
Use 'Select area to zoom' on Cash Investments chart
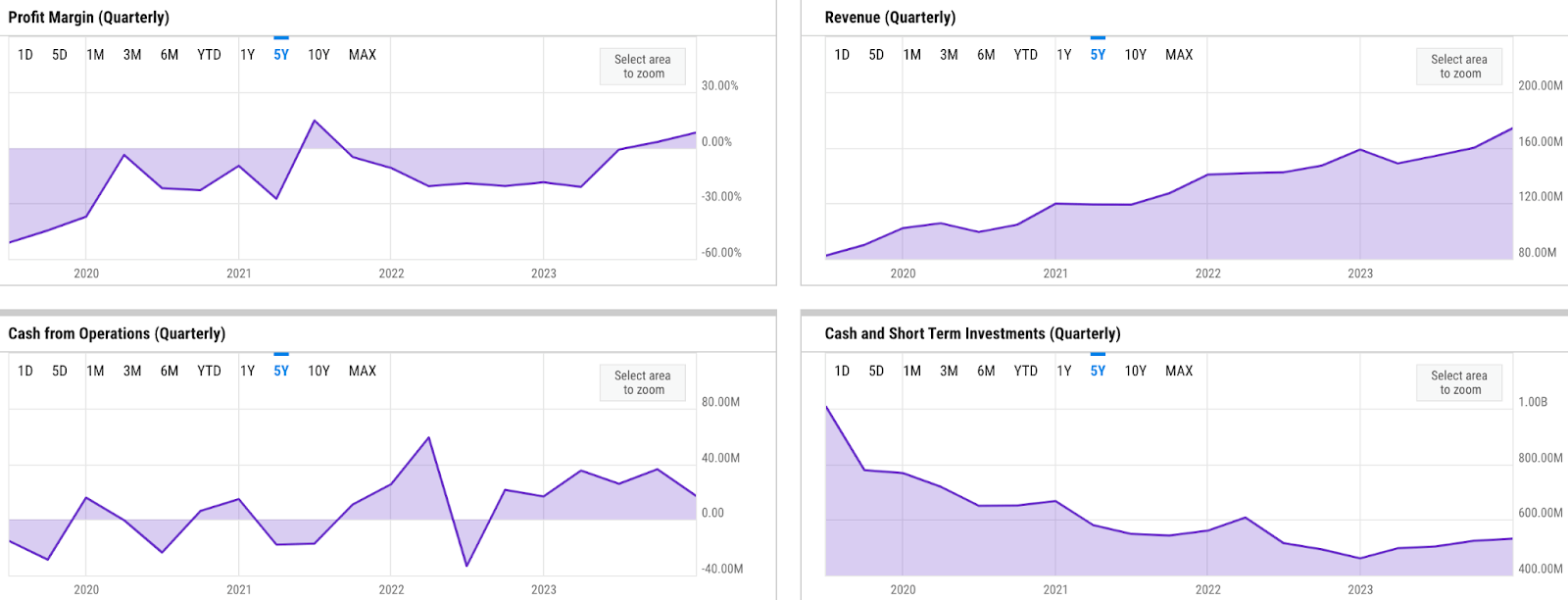click(1459, 382)
